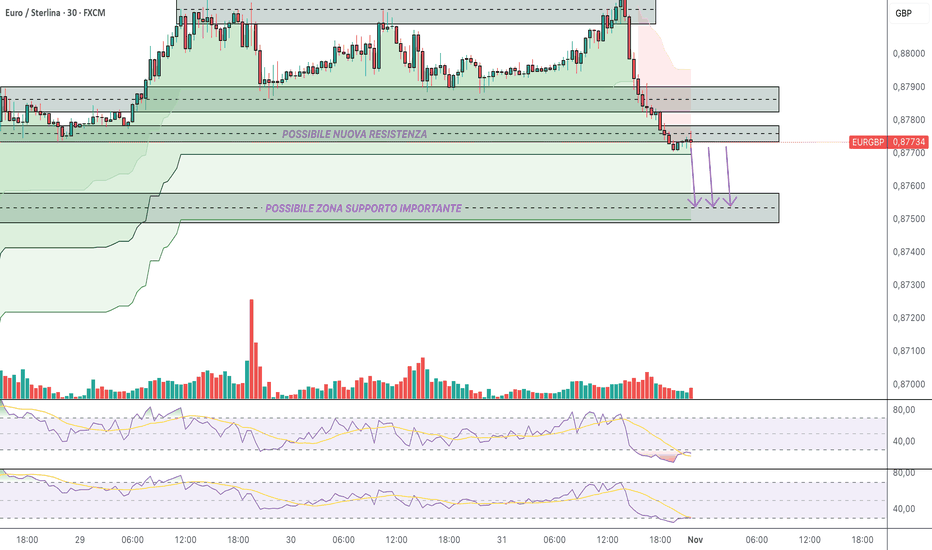
Task: Click the 31 date on time axis
Action: point(502,540)
